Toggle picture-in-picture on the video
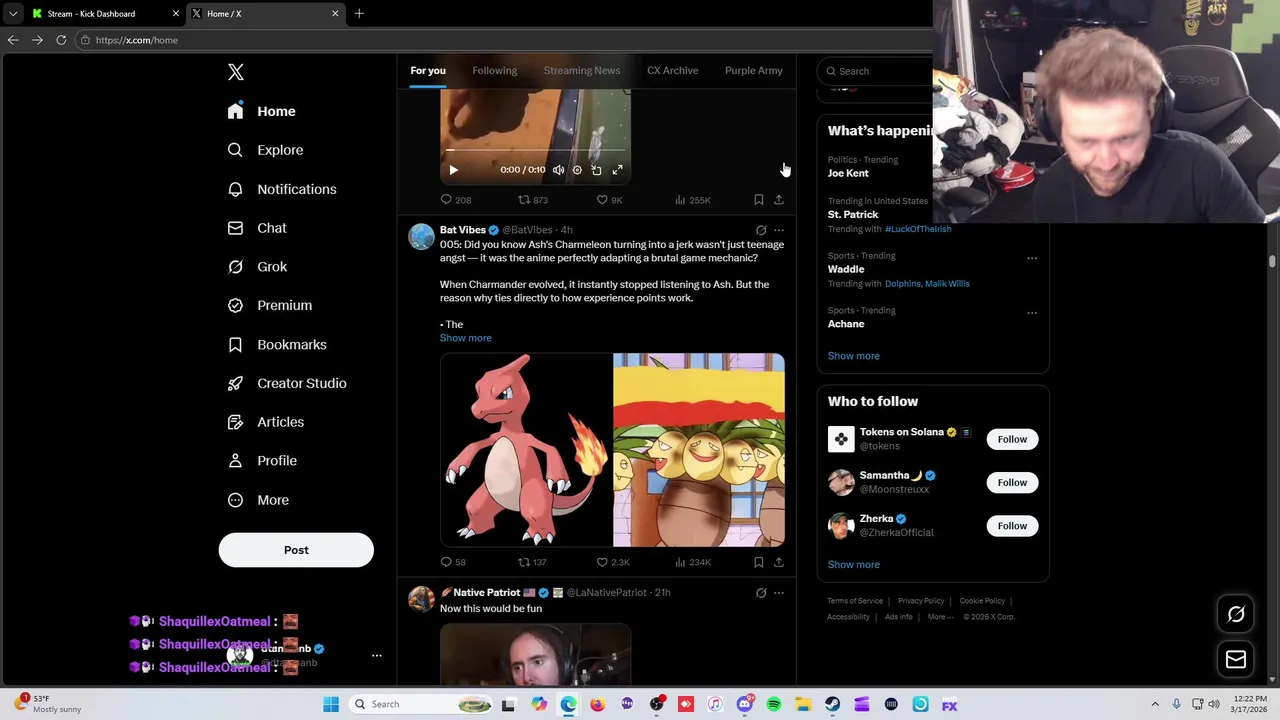 coord(597,170)
